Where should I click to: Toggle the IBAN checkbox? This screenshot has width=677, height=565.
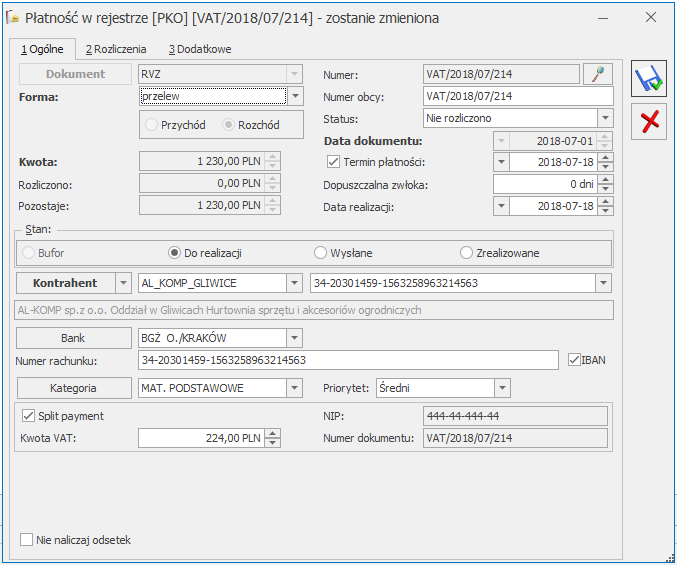[573, 360]
